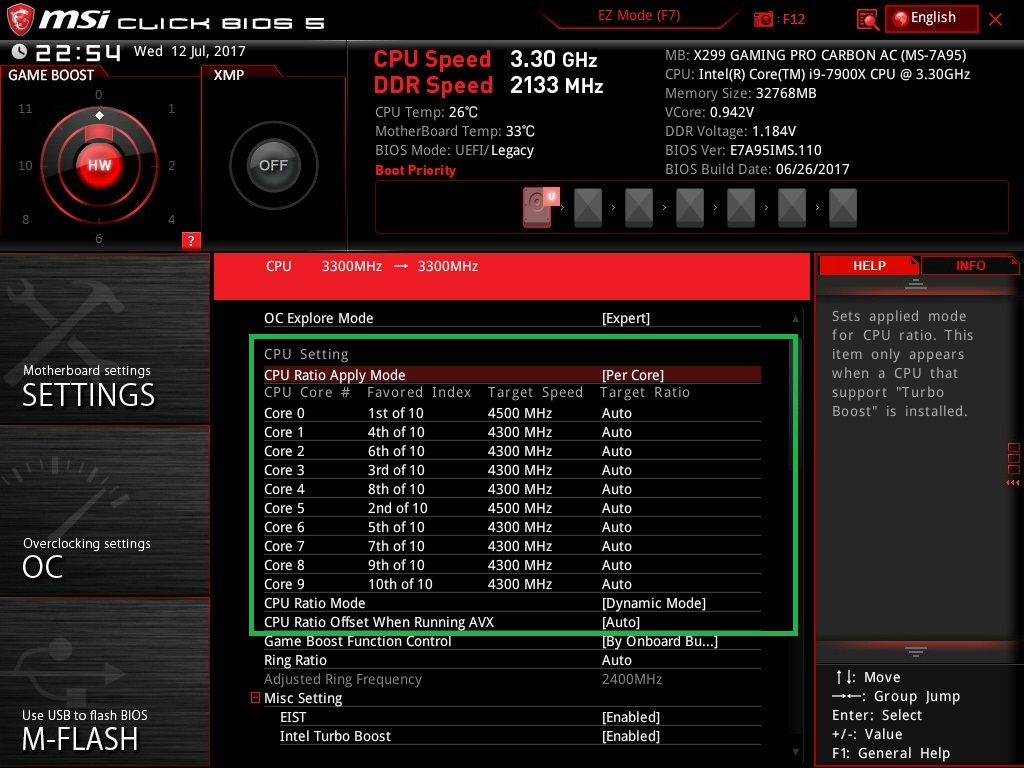The image size is (1024, 768).
Task: Switch to the INFO tab
Action: tap(970, 265)
